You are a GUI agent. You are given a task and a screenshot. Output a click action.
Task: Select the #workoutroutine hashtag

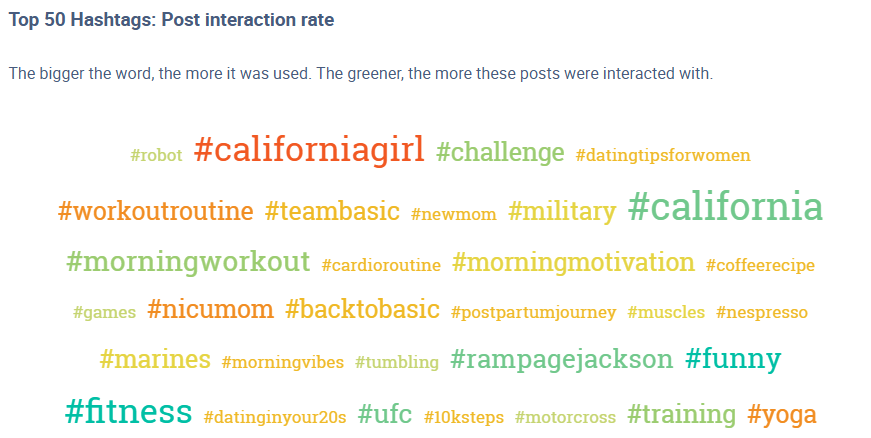point(156,212)
